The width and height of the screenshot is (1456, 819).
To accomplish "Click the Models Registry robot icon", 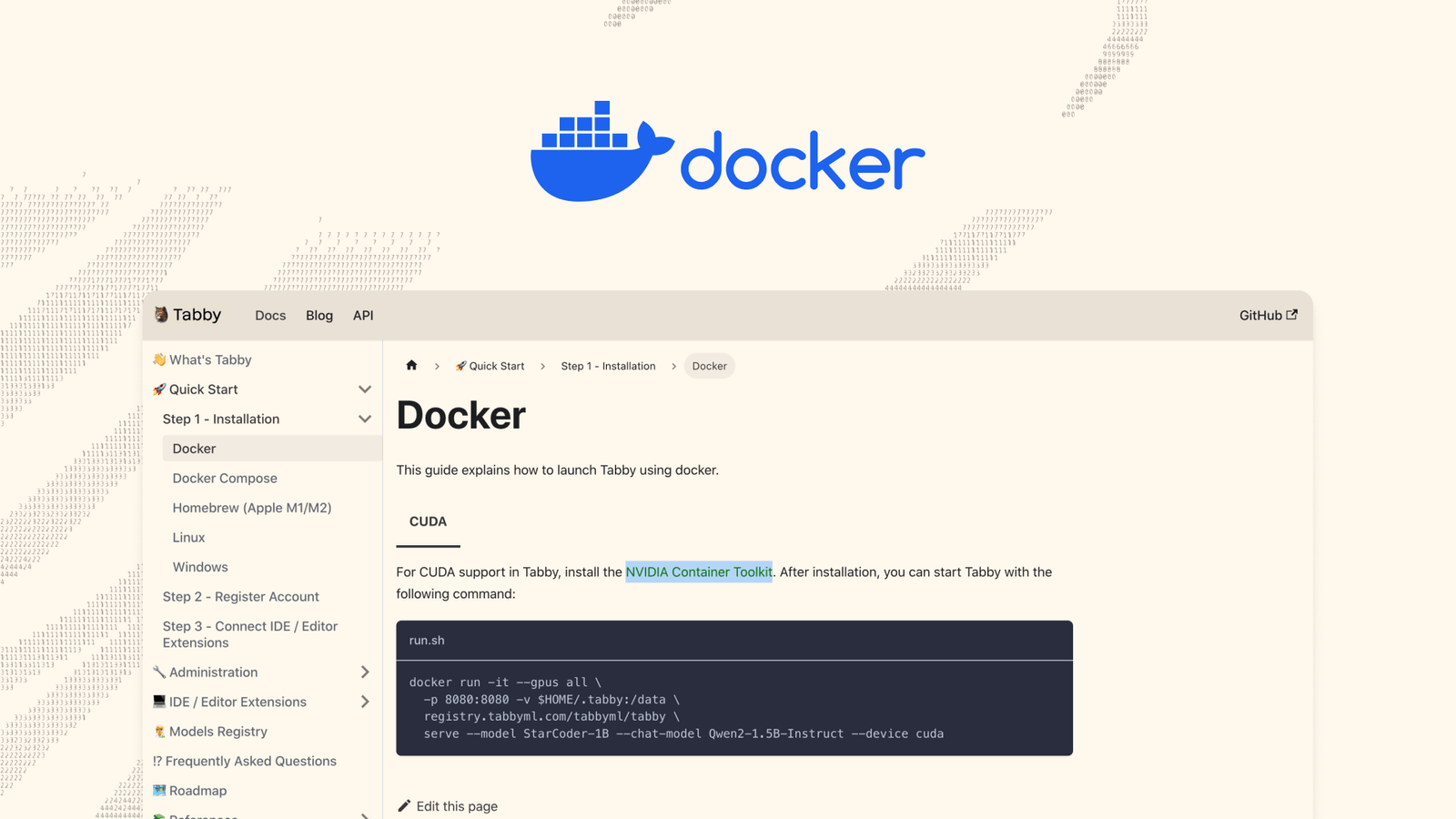I will pyautogui.click(x=159, y=731).
